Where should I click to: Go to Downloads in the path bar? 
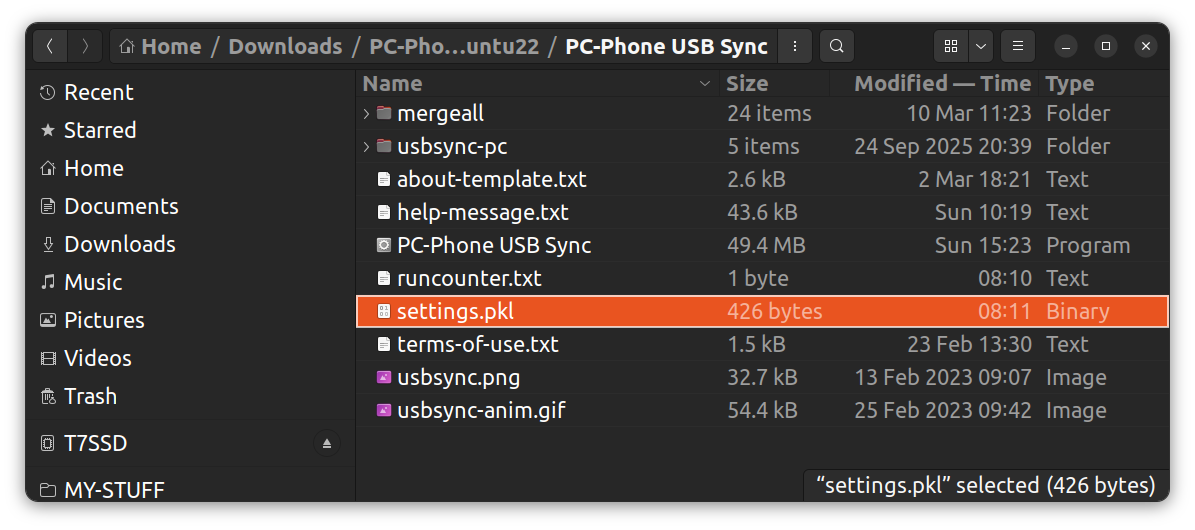285,46
